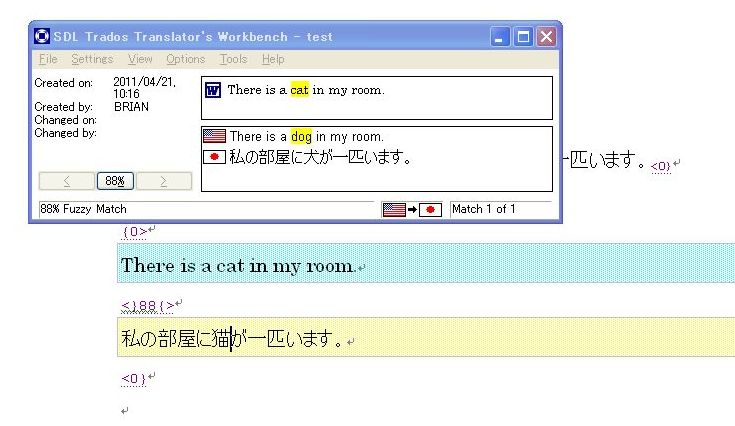The height and width of the screenshot is (426, 735).
Task: Minimize the Translator's Workbench window
Action: click(x=500, y=37)
